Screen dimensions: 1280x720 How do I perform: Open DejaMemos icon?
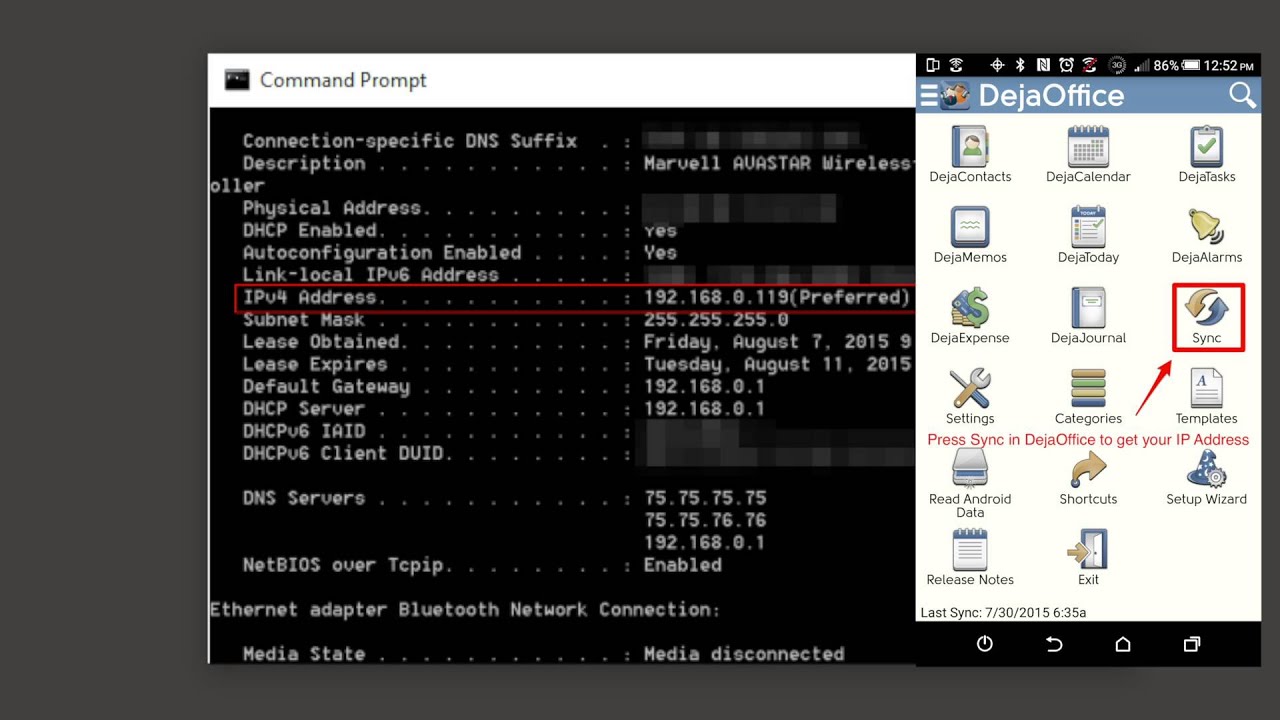(x=970, y=227)
